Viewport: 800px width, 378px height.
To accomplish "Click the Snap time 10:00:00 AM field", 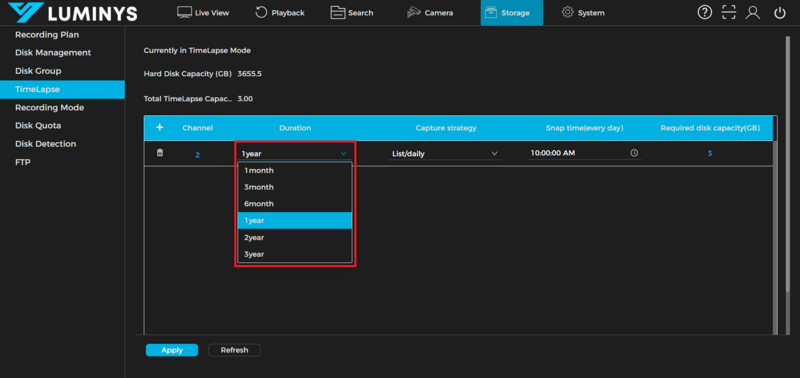I will click(584, 153).
